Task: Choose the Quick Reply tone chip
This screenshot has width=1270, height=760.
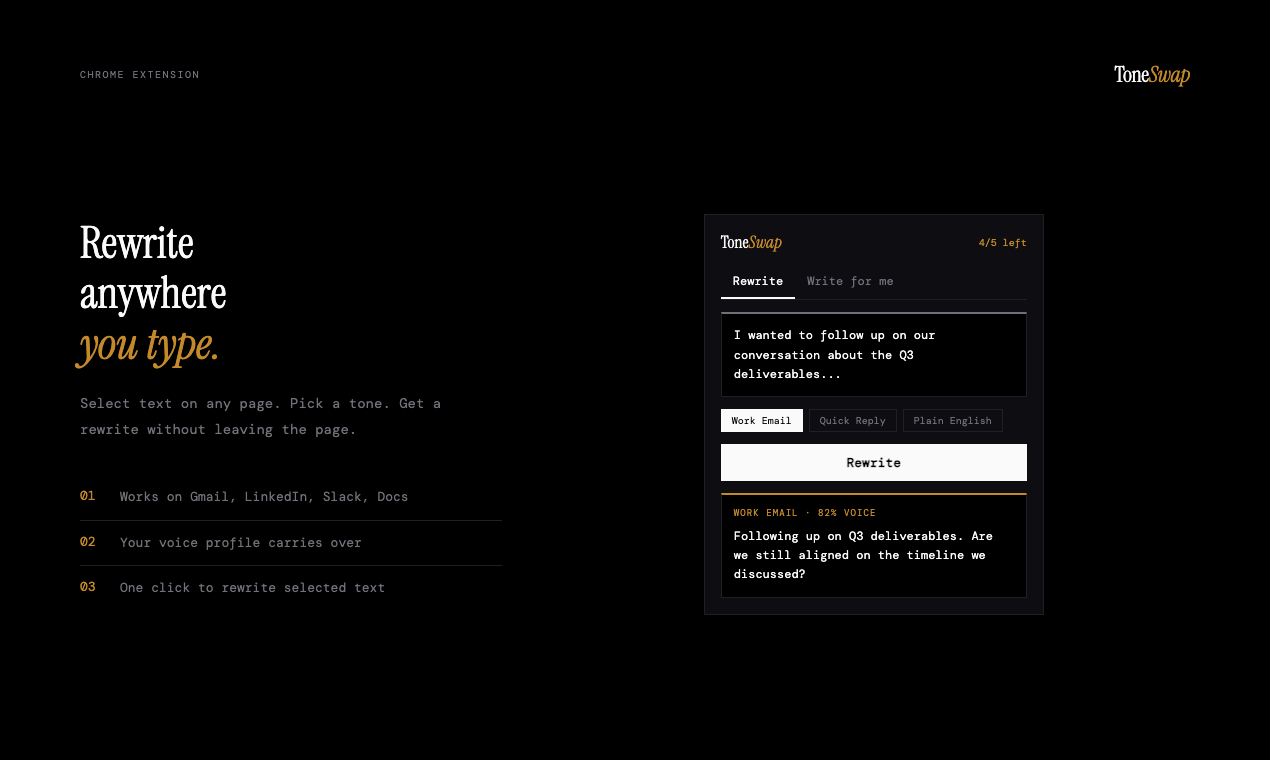Action: point(852,421)
